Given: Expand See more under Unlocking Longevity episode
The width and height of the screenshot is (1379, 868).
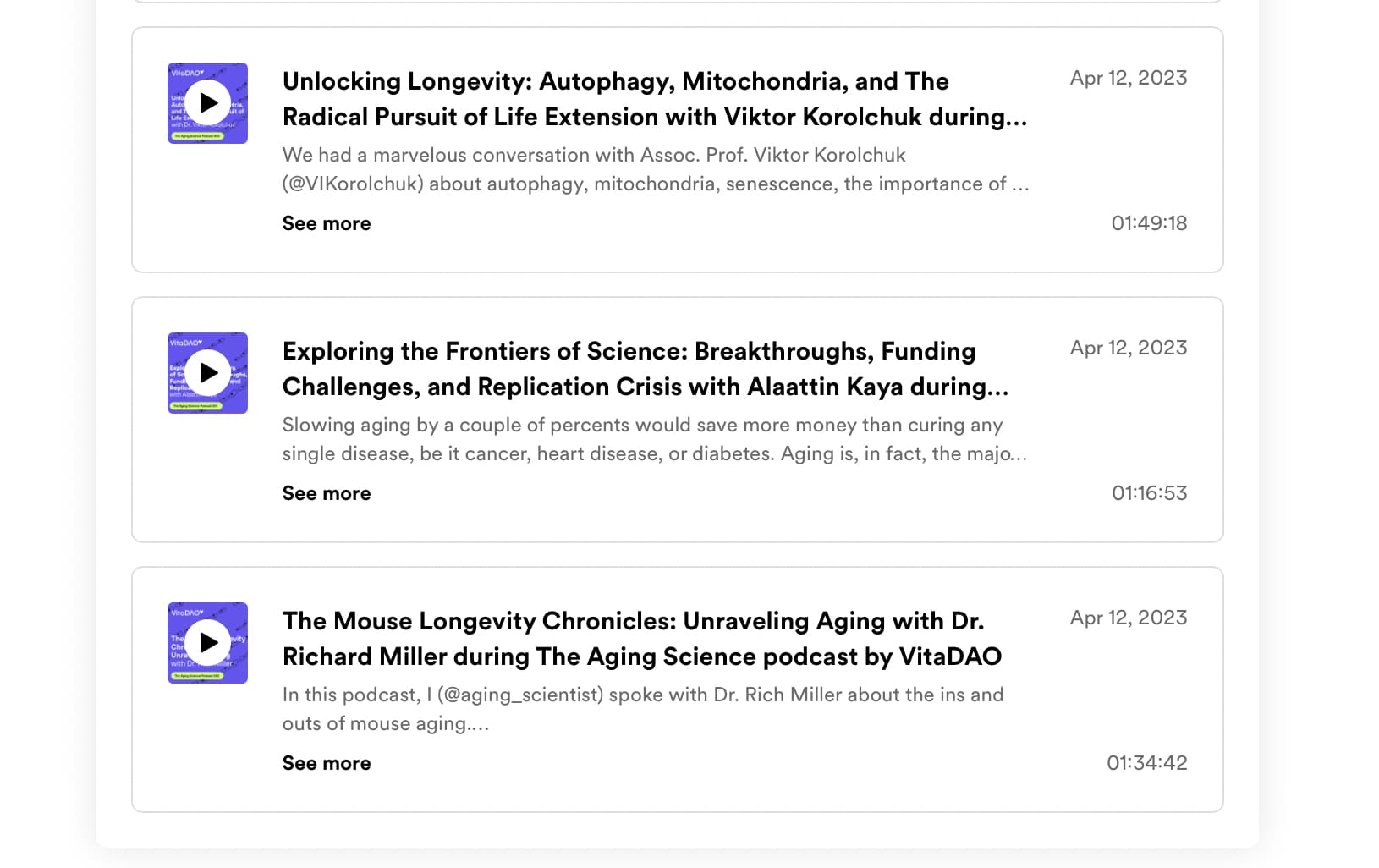Looking at the screenshot, I should (327, 223).
